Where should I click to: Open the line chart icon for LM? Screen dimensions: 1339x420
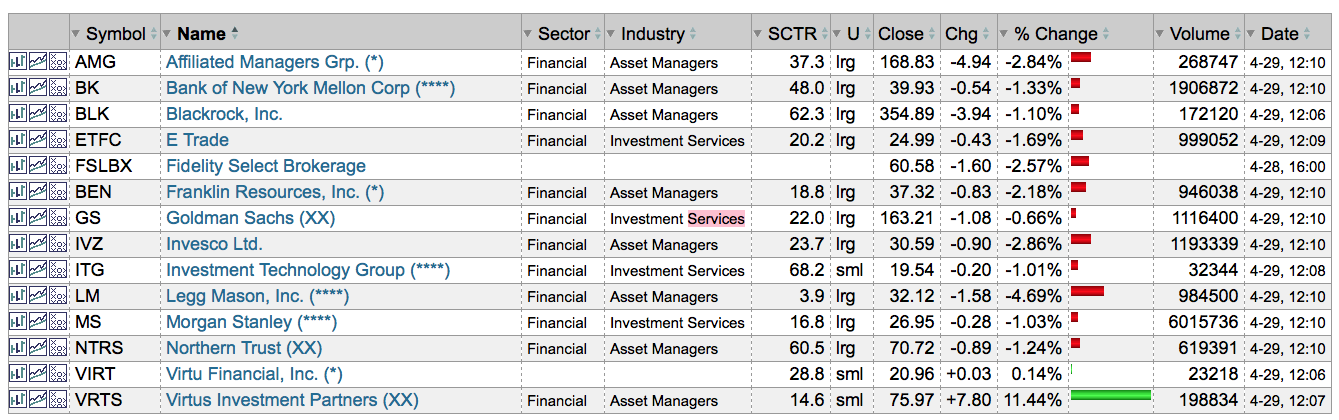[38, 296]
